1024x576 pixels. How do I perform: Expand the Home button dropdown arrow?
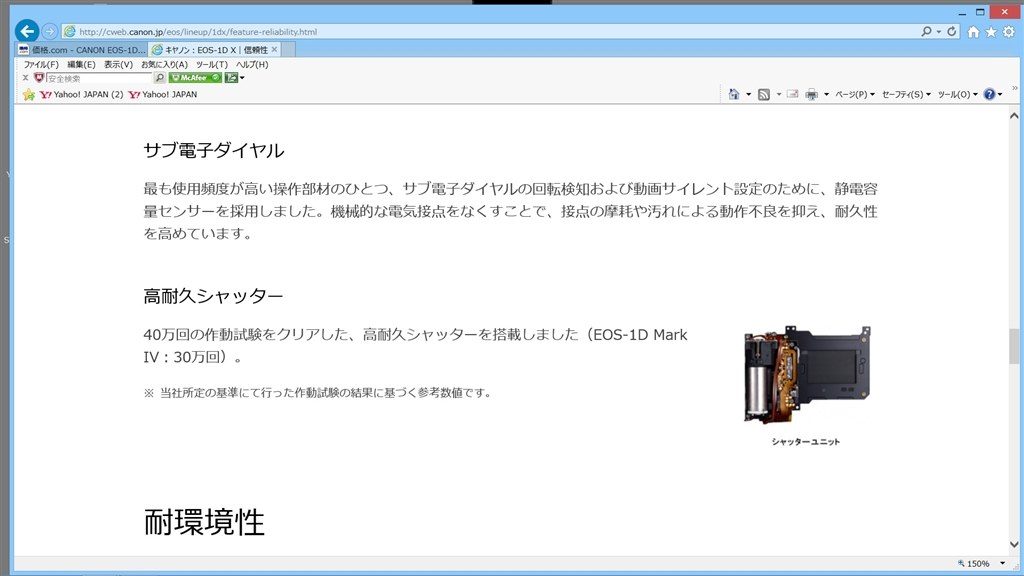[748, 93]
